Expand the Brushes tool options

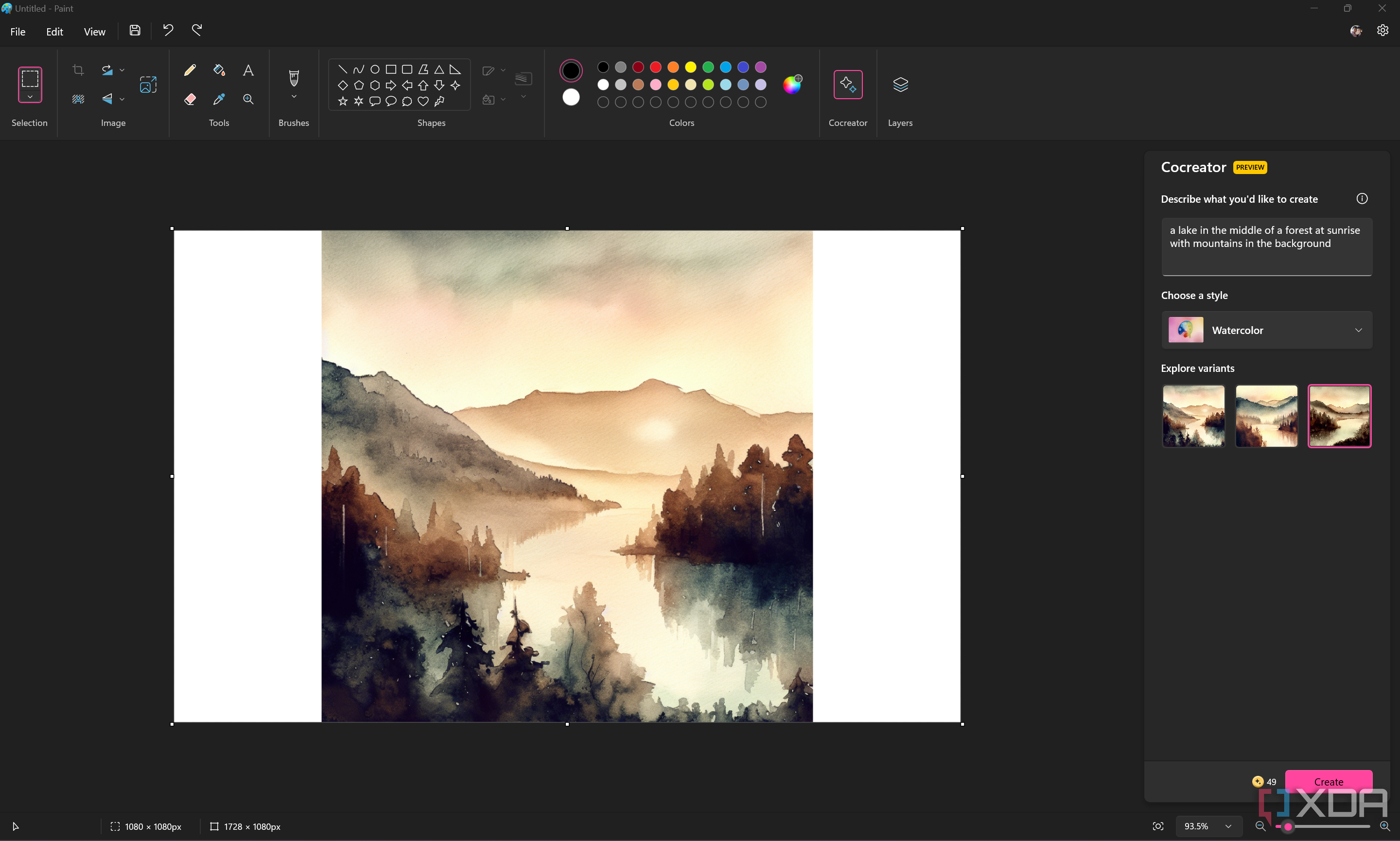[x=294, y=99]
